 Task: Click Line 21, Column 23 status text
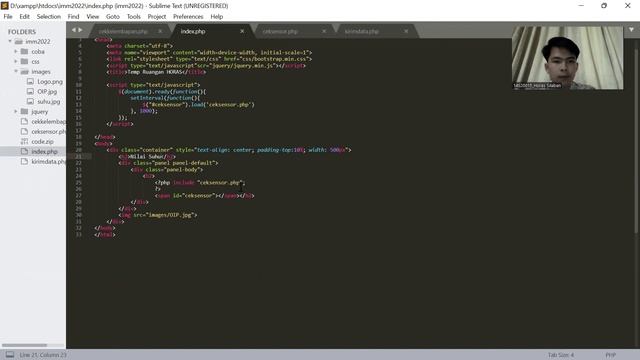(x=43, y=355)
